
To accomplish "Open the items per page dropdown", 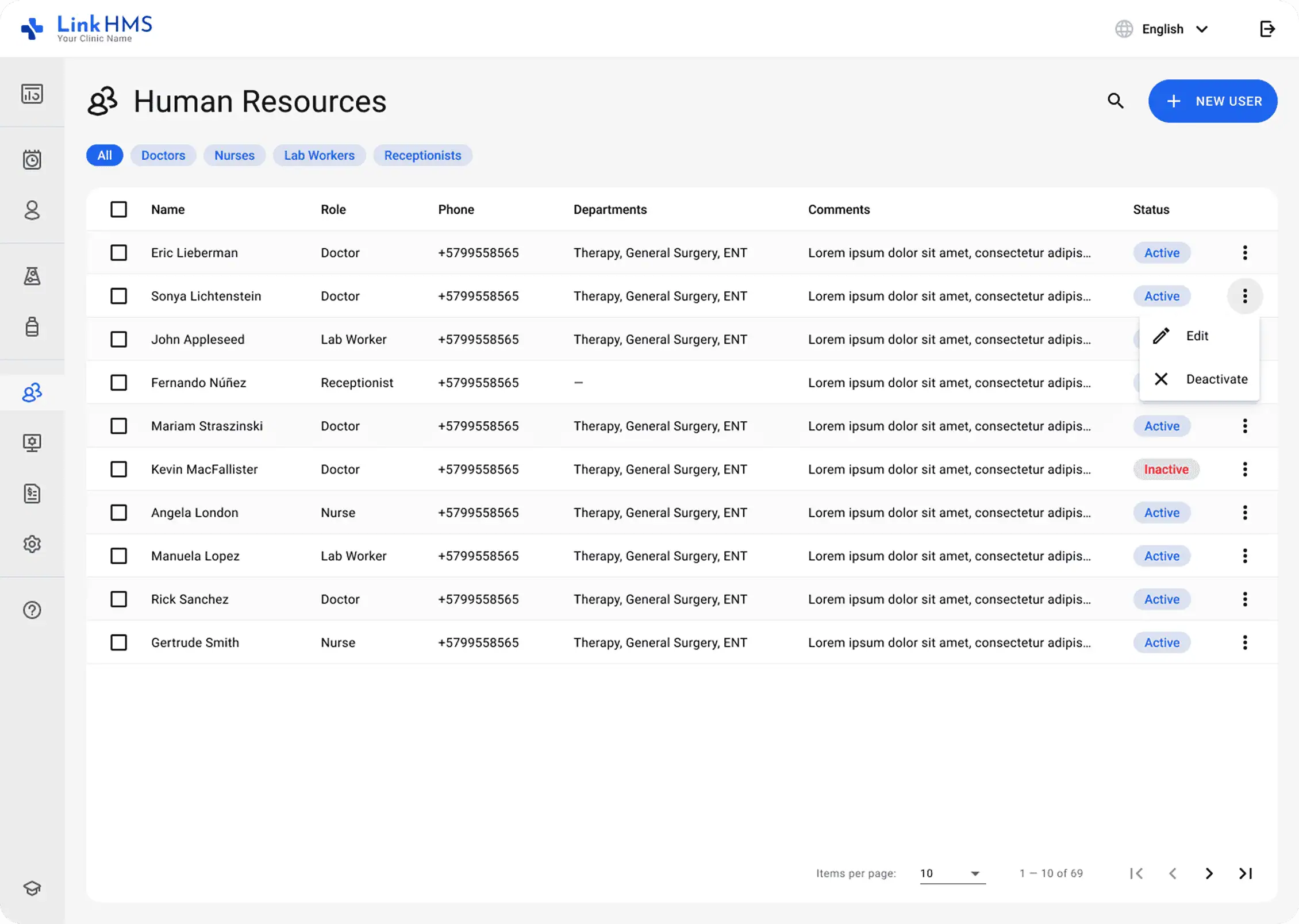I will click(x=952, y=873).
